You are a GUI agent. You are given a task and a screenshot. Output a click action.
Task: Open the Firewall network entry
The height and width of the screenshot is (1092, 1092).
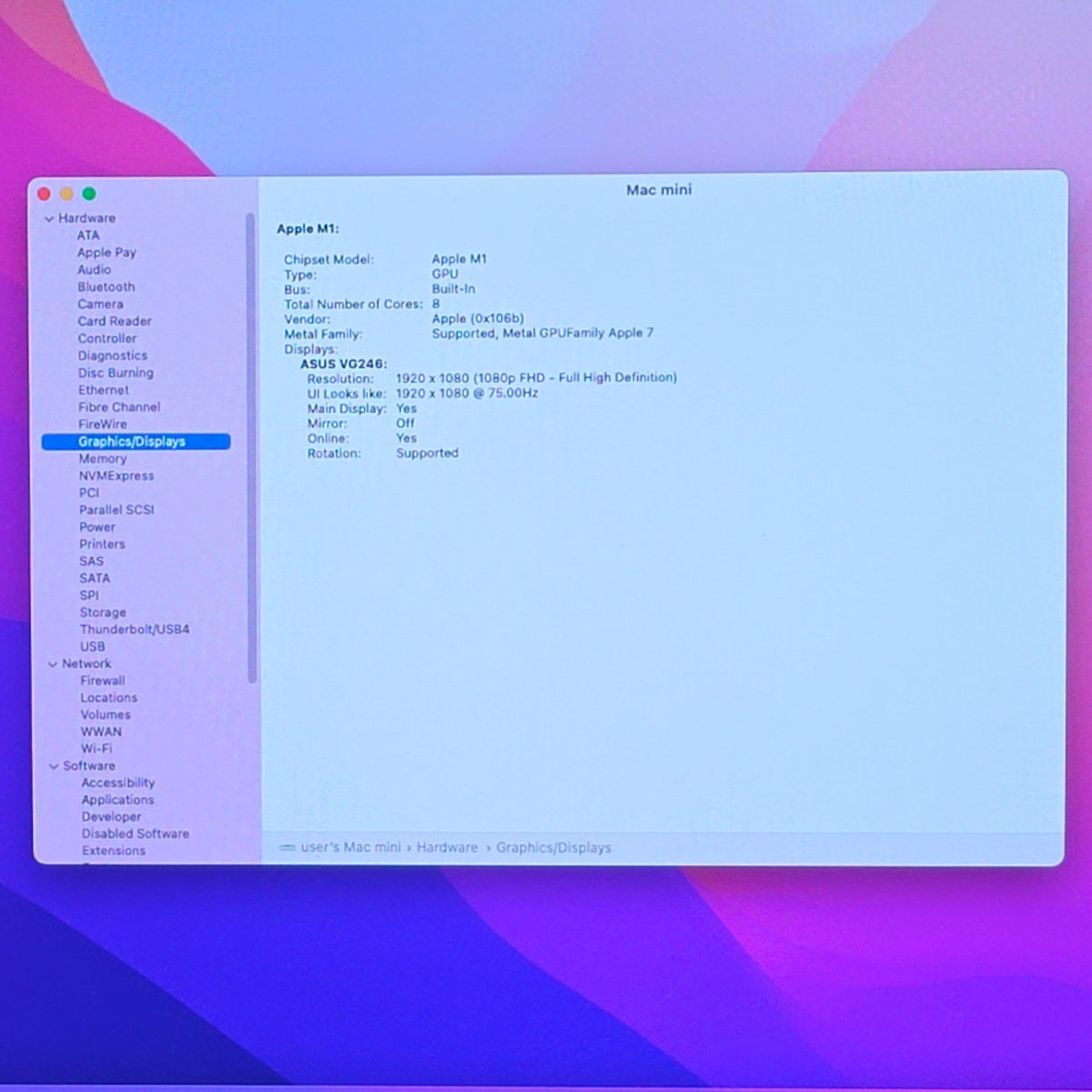(103, 681)
